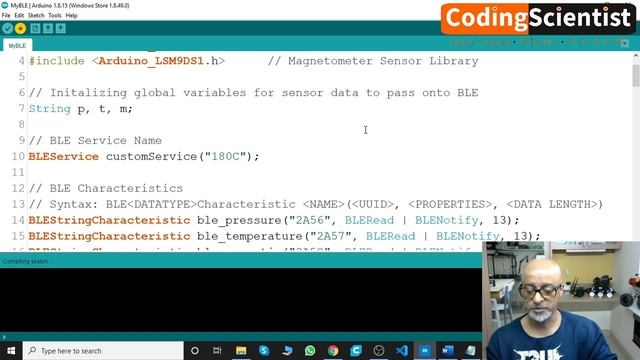
Task: Open the tab options dropdown arrow
Action: tap(624, 43)
